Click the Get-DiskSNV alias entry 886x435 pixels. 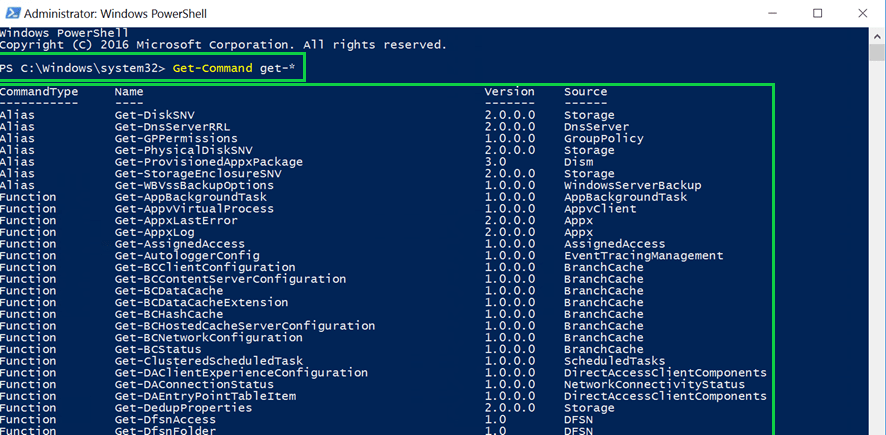click(x=154, y=115)
